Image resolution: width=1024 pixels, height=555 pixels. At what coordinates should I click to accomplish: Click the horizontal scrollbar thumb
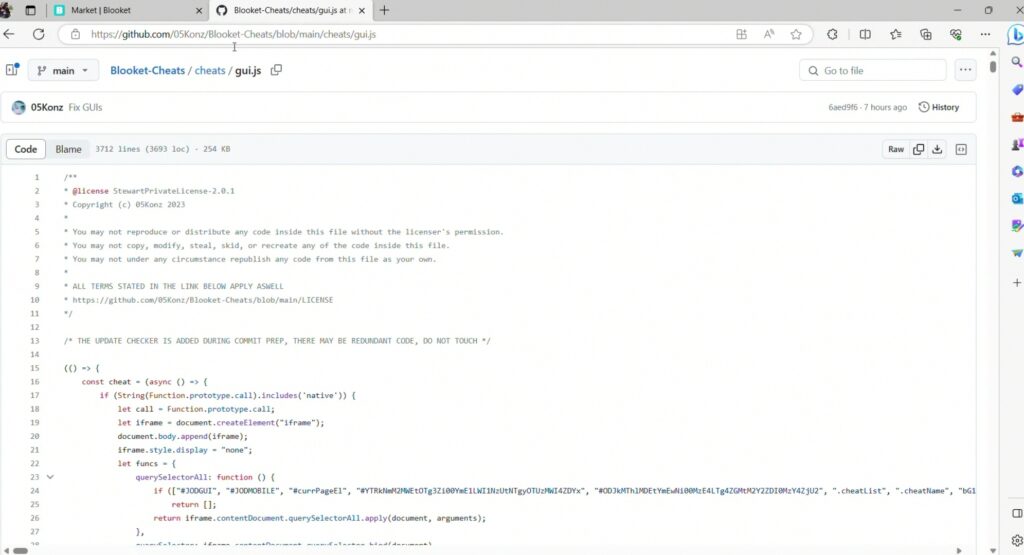click(20, 550)
